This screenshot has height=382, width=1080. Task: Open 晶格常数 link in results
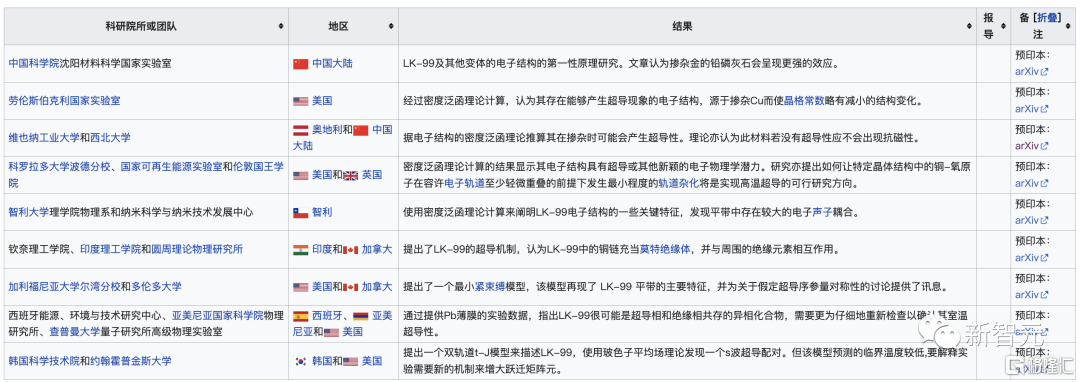tap(804, 100)
